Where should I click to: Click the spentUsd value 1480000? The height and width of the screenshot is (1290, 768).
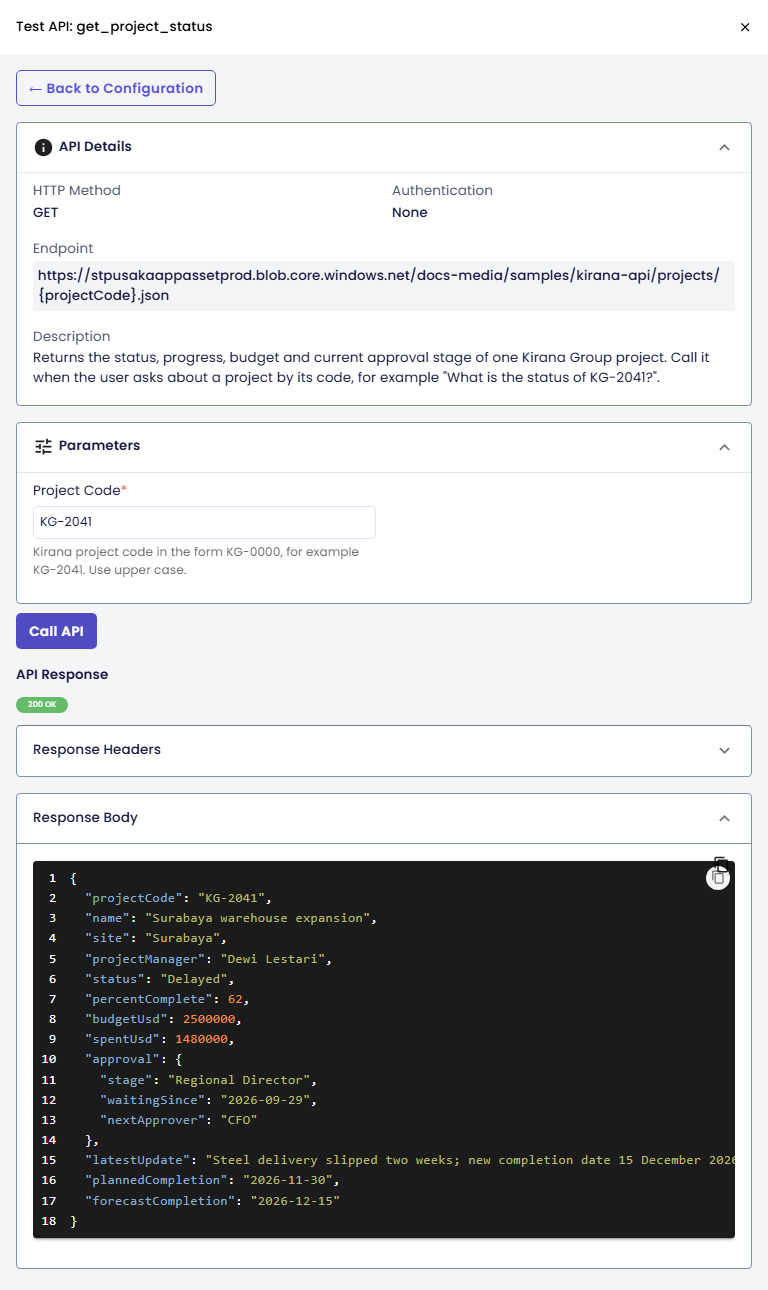click(202, 1039)
